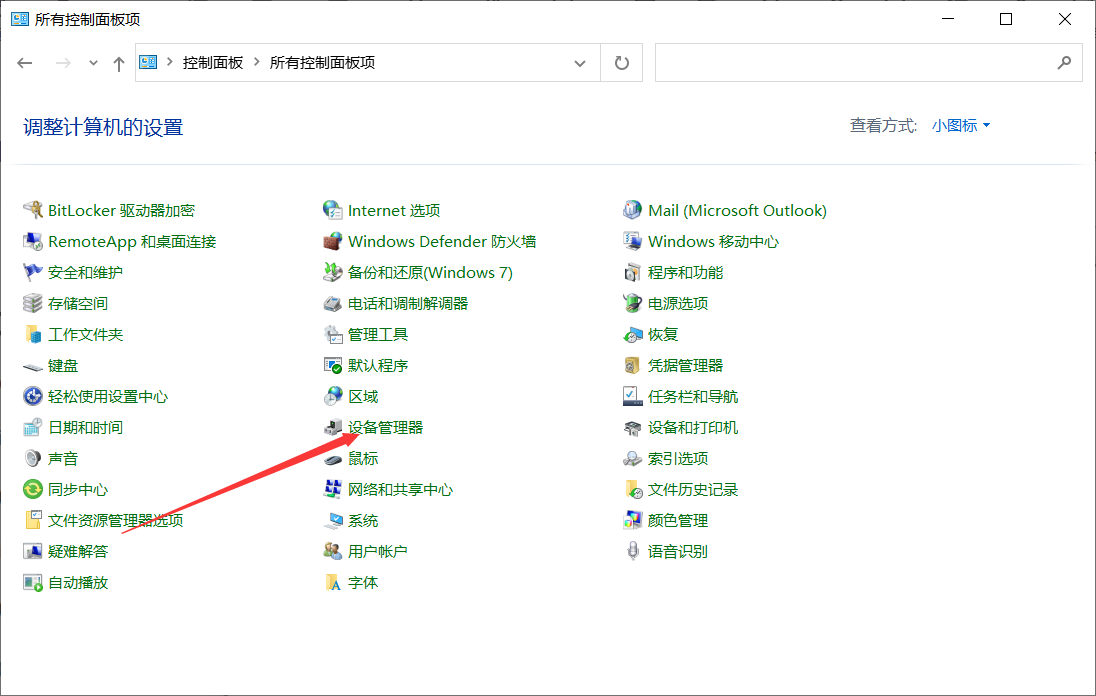Refresh the control panel view

[621, 63]
